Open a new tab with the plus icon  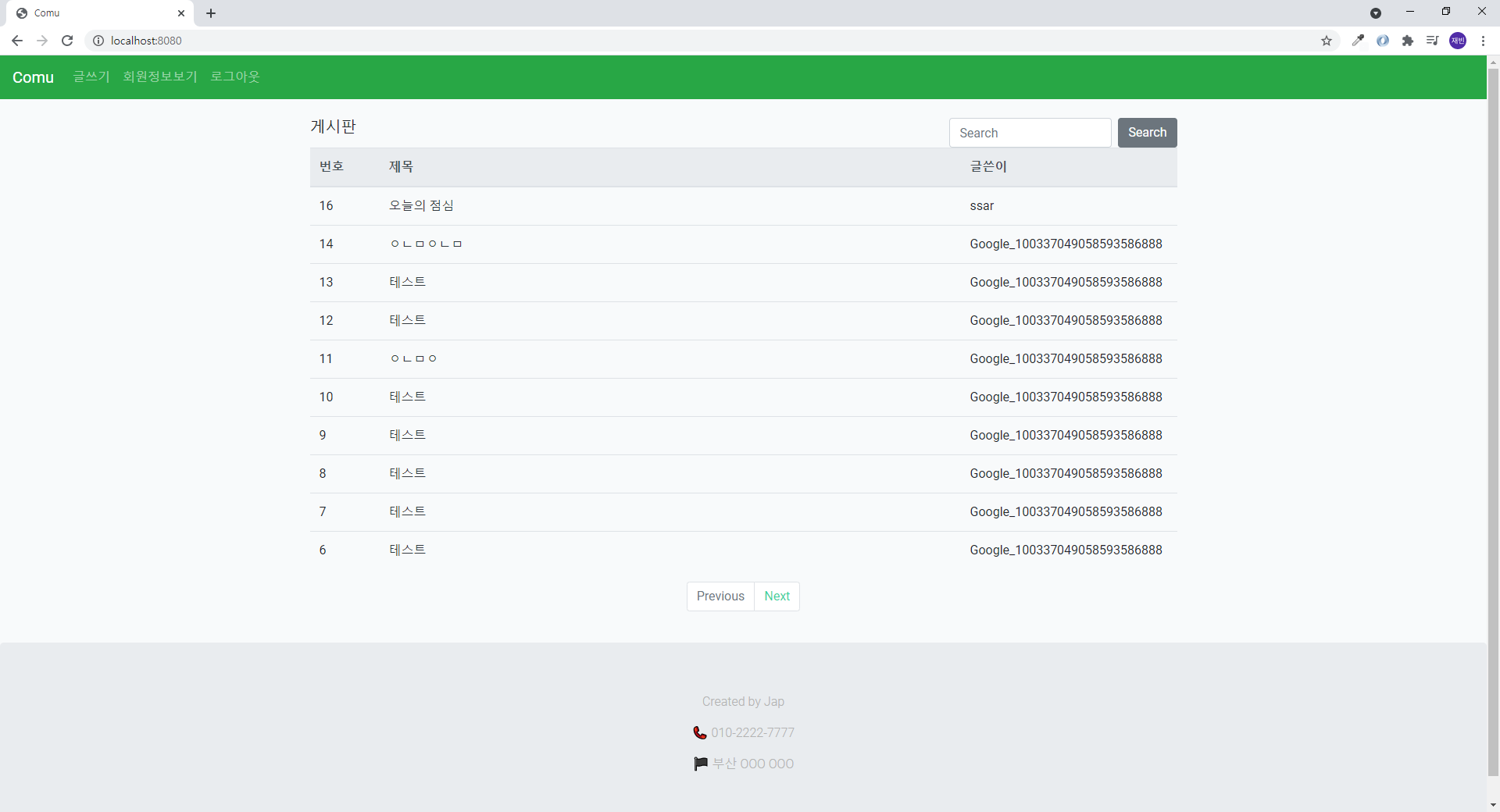(211, 13)
